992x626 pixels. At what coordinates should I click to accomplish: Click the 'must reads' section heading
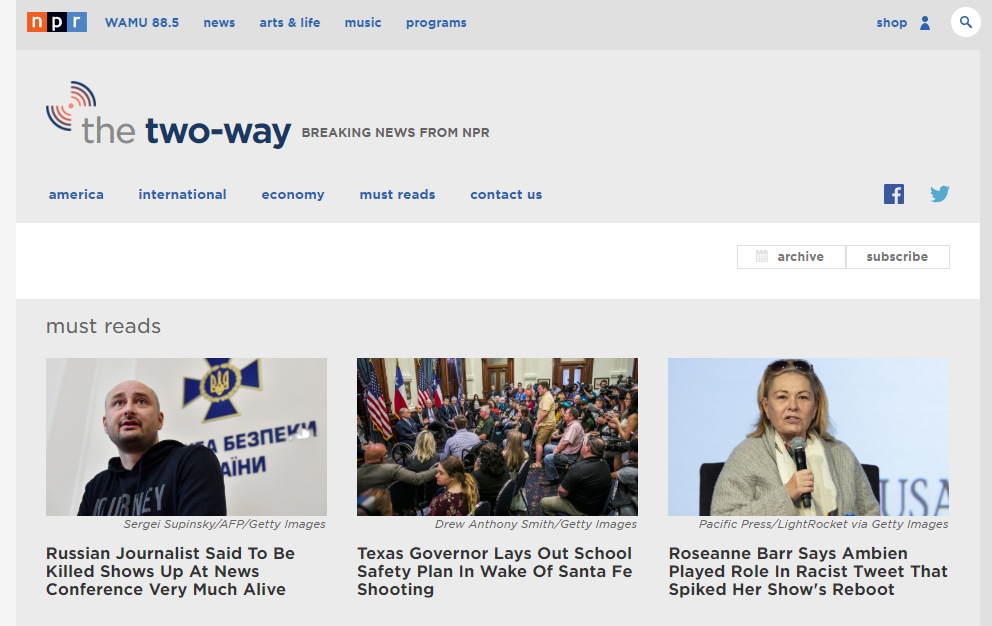pos(103,326)
